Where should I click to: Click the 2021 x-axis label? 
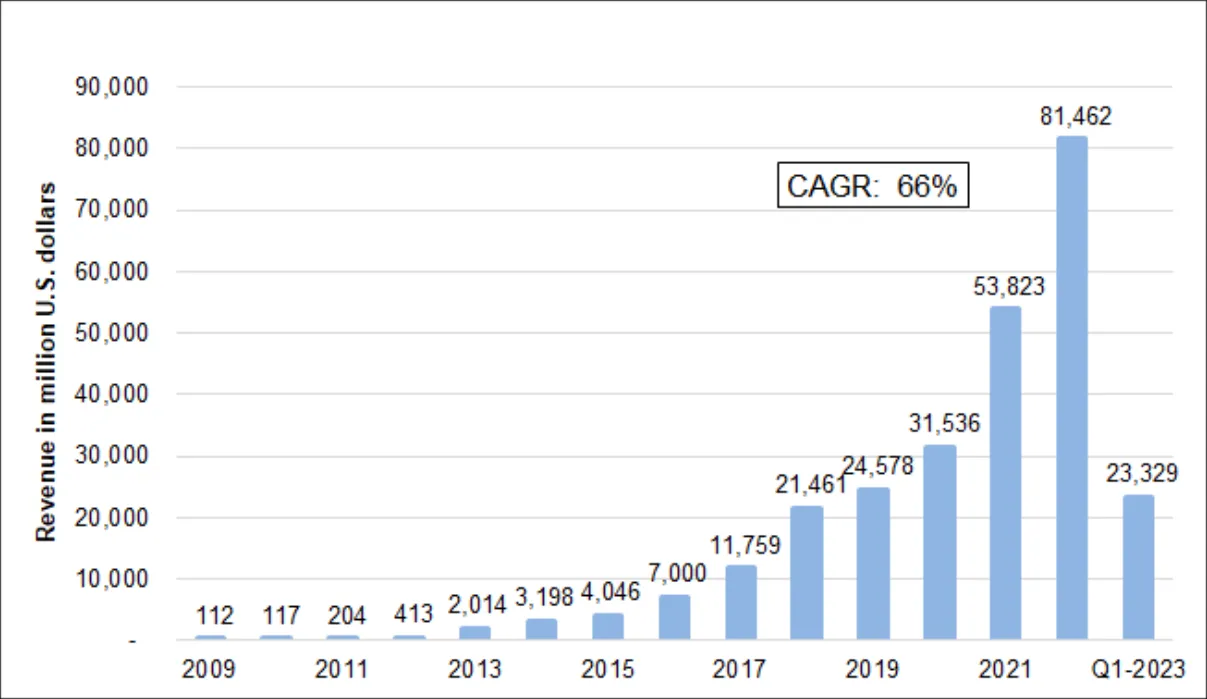(x=1006, y=668)
